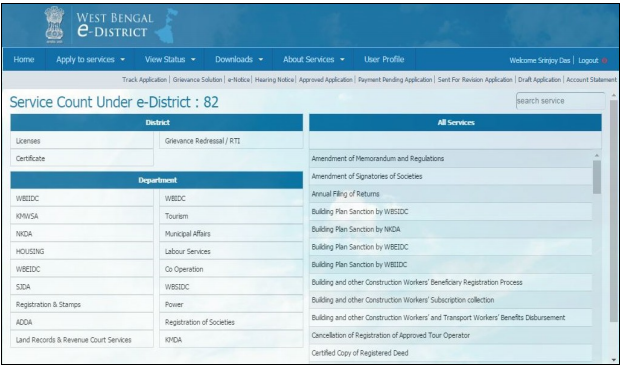
Task: Open Payment Pending Application link
Action: pos(395,80)
